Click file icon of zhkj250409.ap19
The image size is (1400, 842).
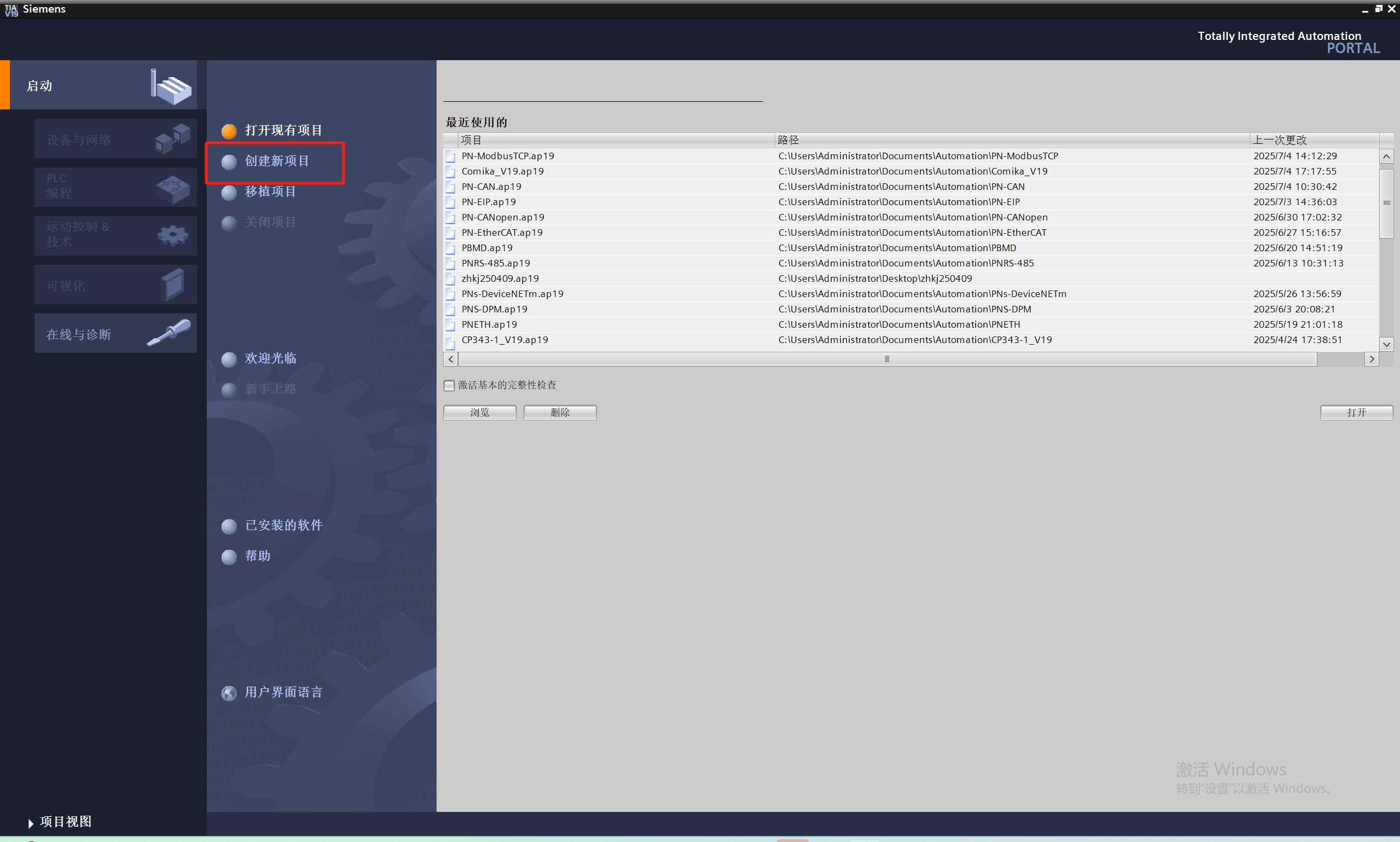(450, 280)
